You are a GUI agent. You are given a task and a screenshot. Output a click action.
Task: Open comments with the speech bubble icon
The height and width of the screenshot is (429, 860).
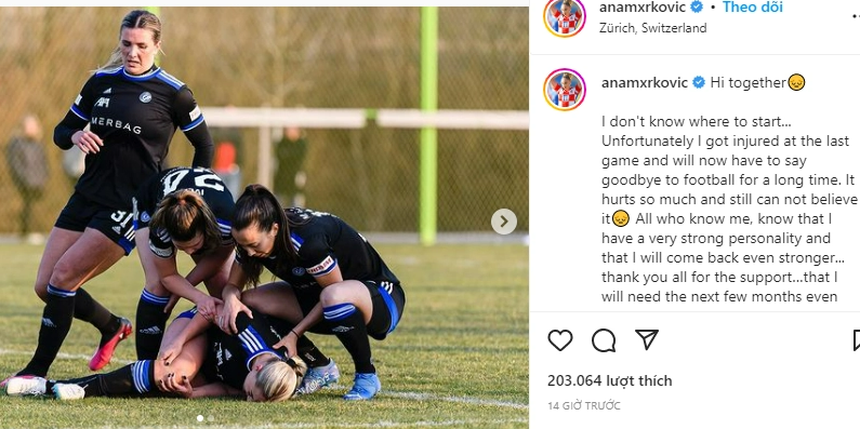pyautogui.click(x=603, y=341)
